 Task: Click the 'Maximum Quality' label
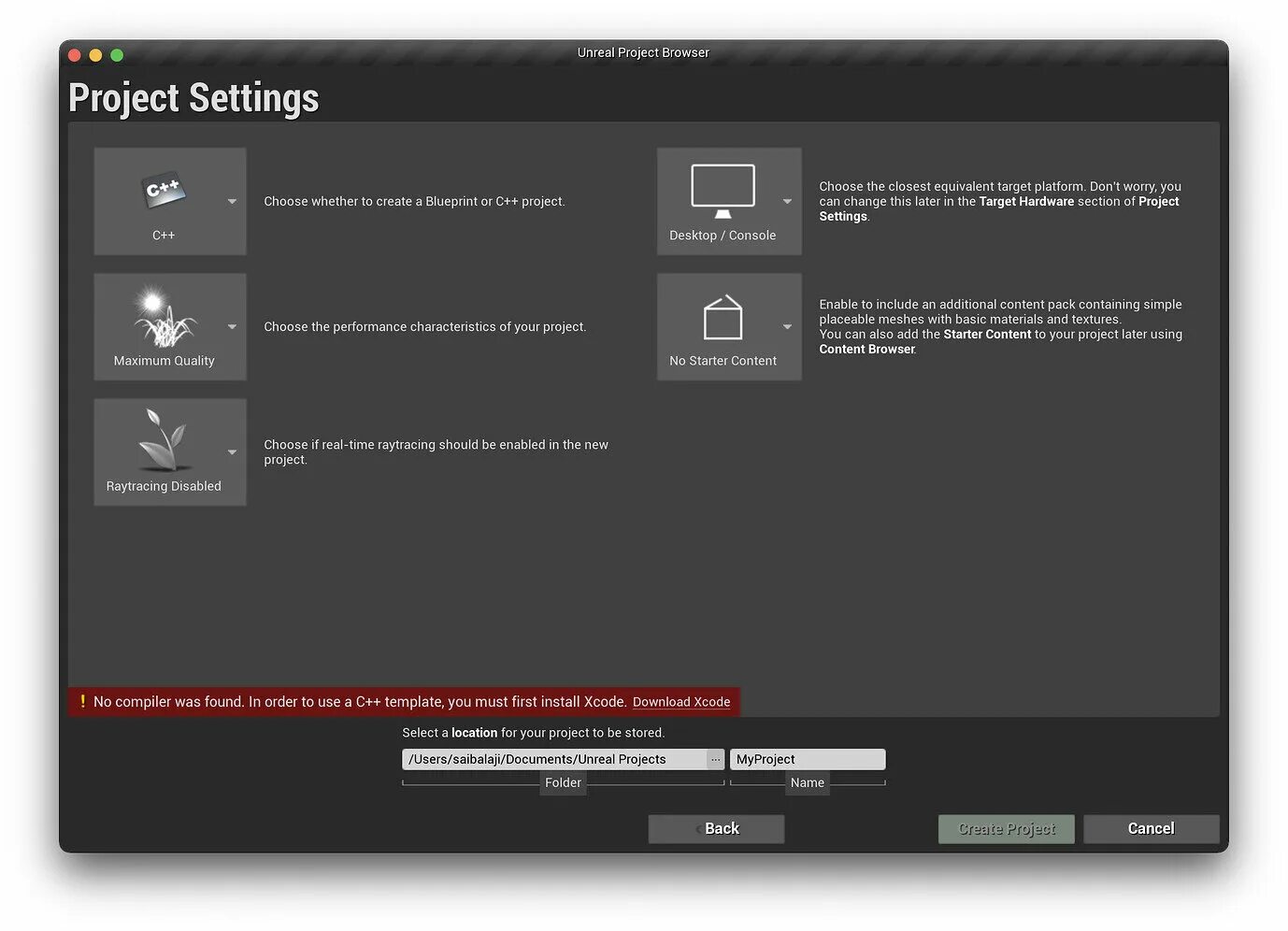click(164, 361)
